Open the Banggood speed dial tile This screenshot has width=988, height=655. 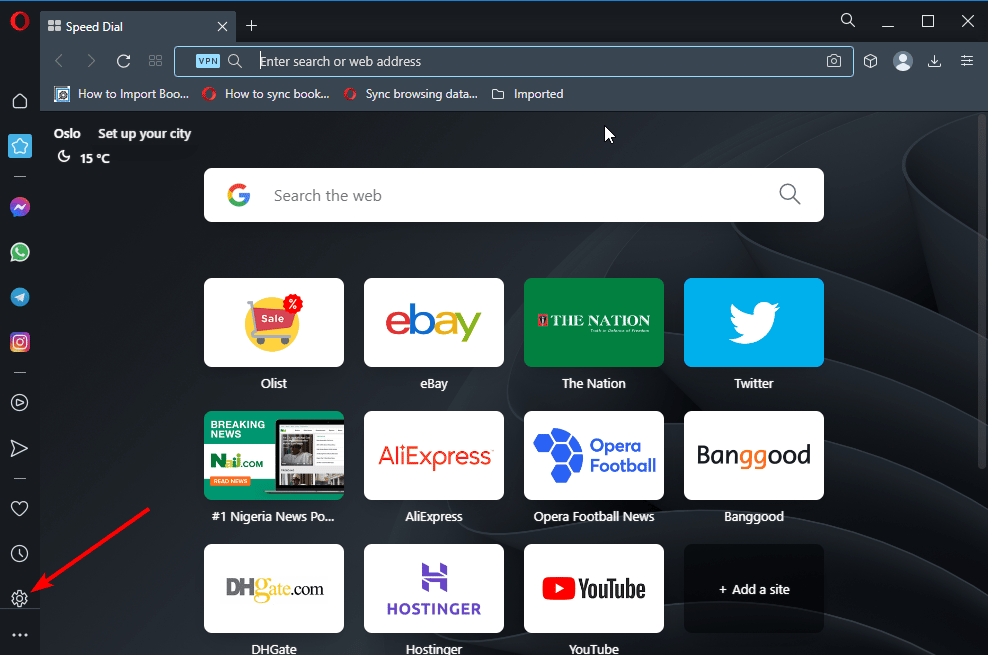coord(754,455)
